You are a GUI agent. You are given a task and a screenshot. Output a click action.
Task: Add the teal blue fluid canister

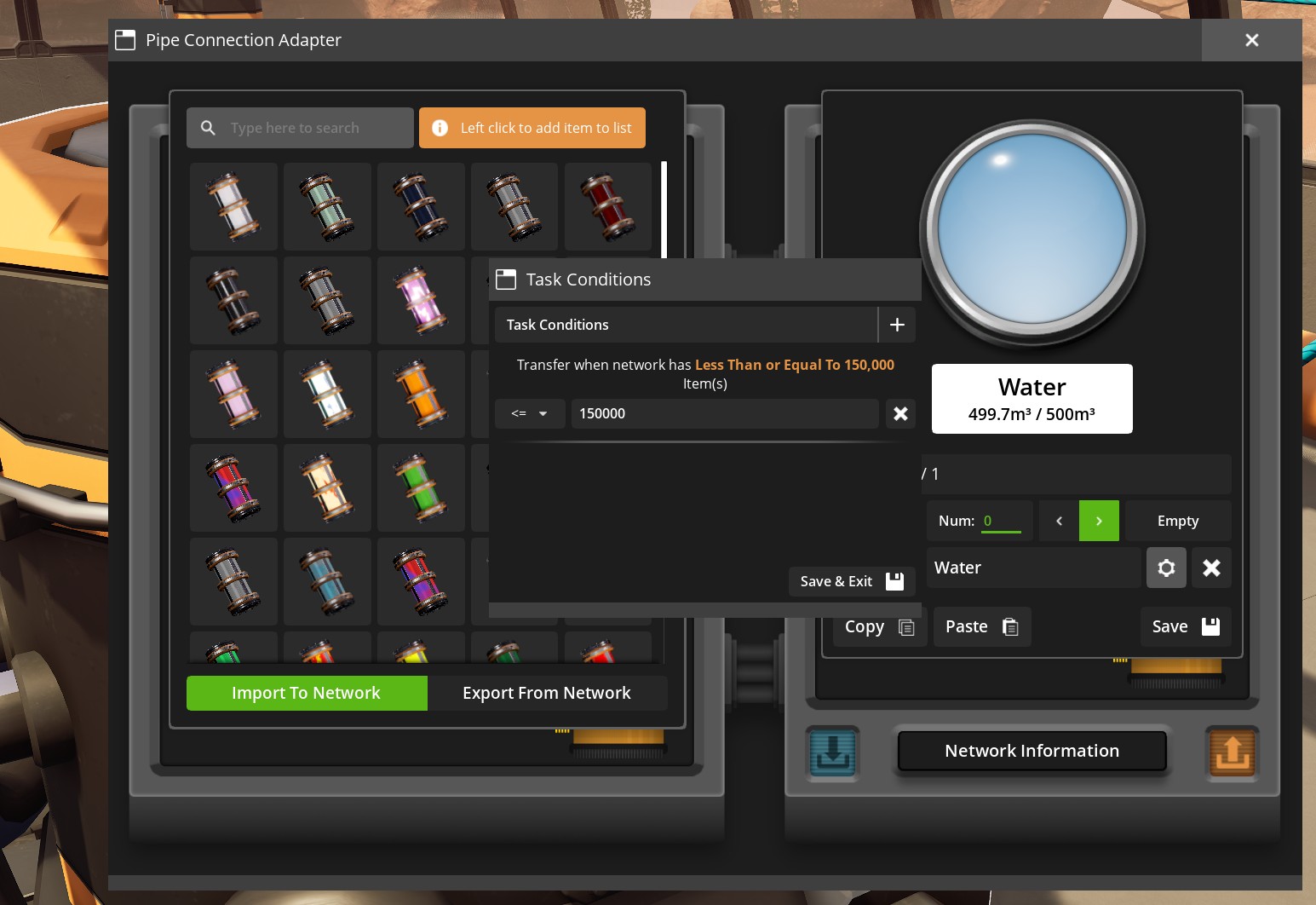click(x=327, y=581)
